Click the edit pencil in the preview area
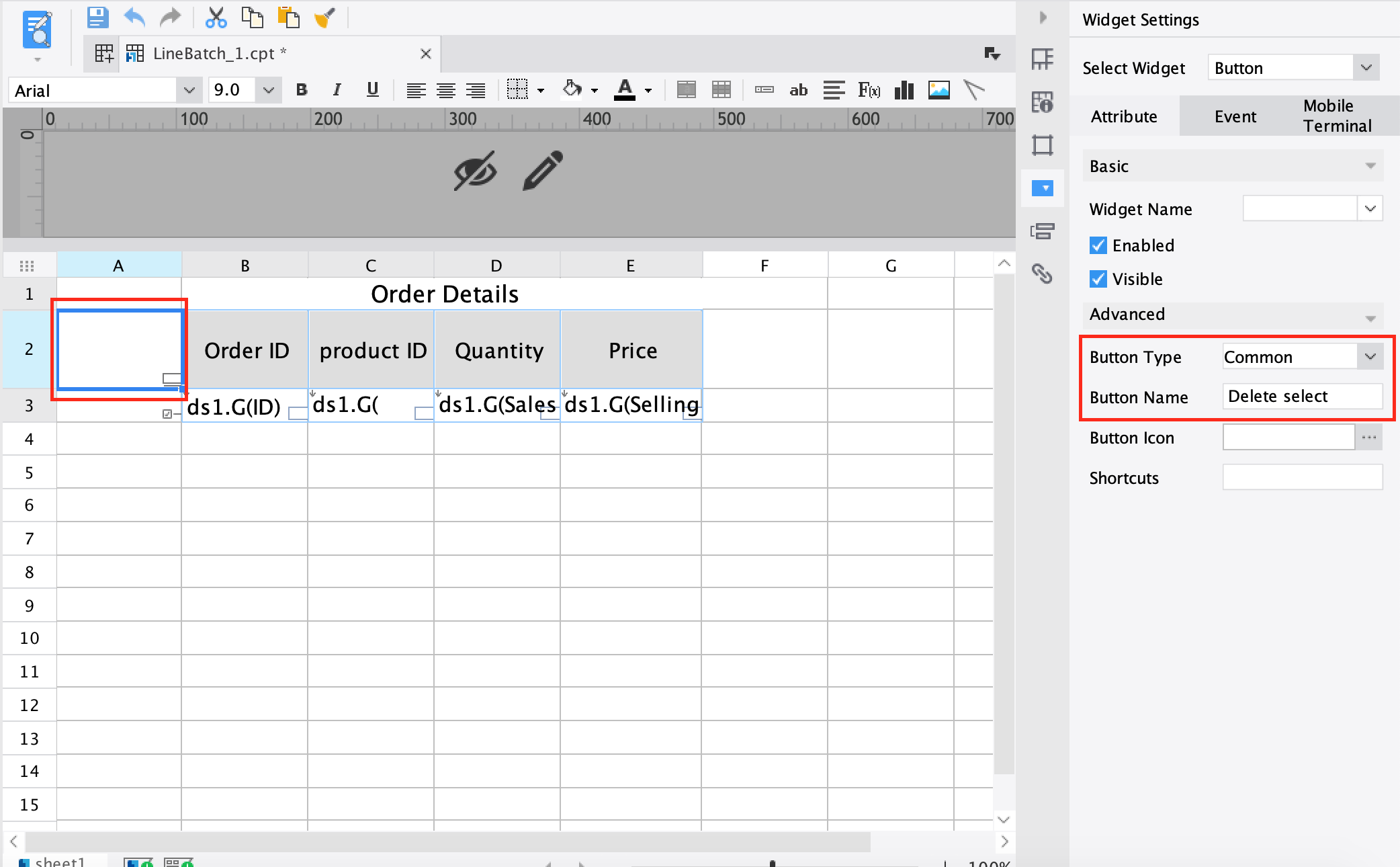This screenshot has height=867, width=1400. 541,171
